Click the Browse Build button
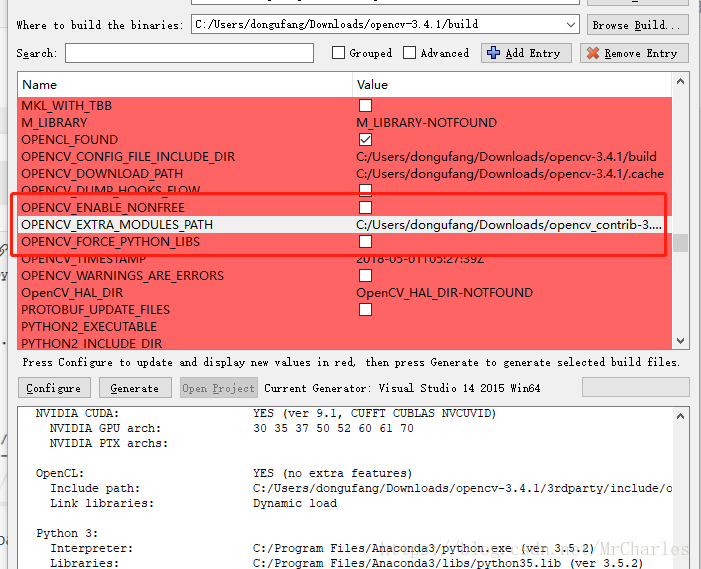The height and width of the screenshot is (569, 701). click(637, 25)
